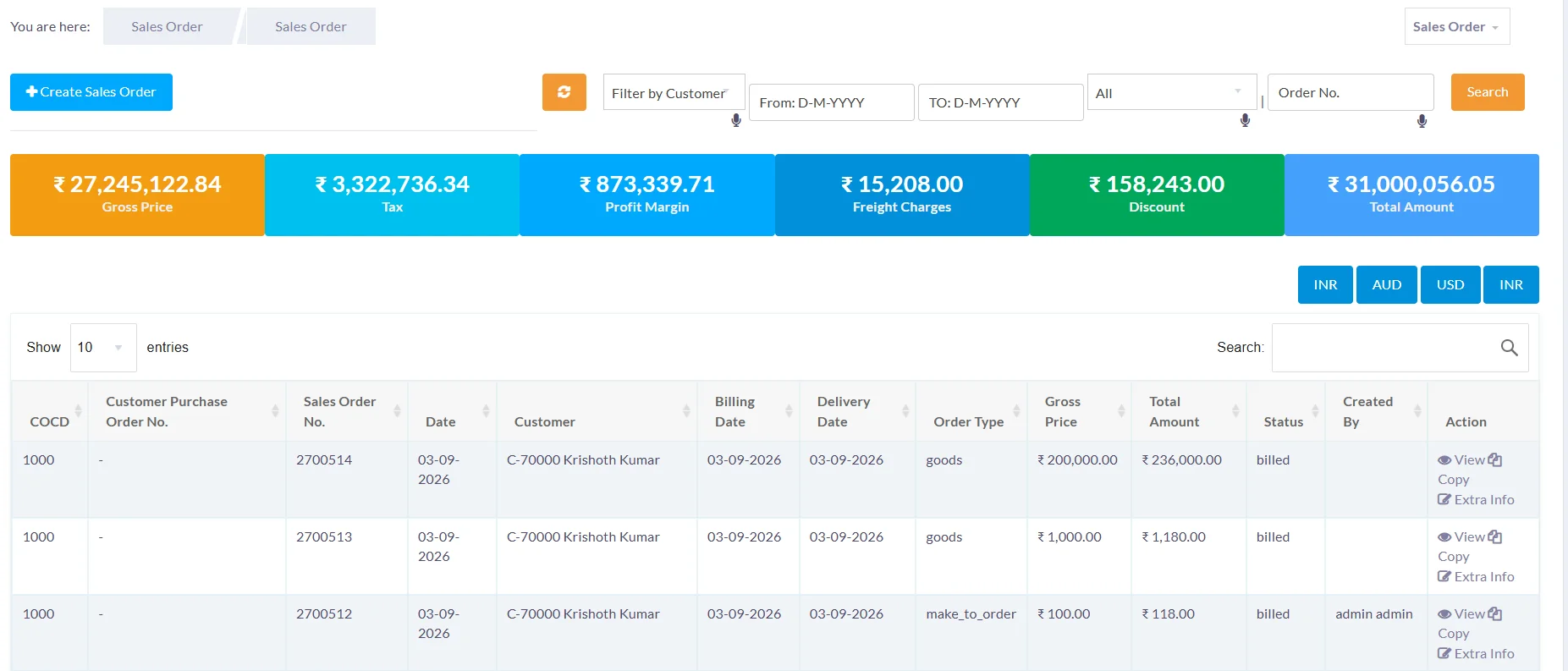Open Filter by Customer combo box
The width and height of the screenshot is (1568, 671).
(x=674, y=93)
